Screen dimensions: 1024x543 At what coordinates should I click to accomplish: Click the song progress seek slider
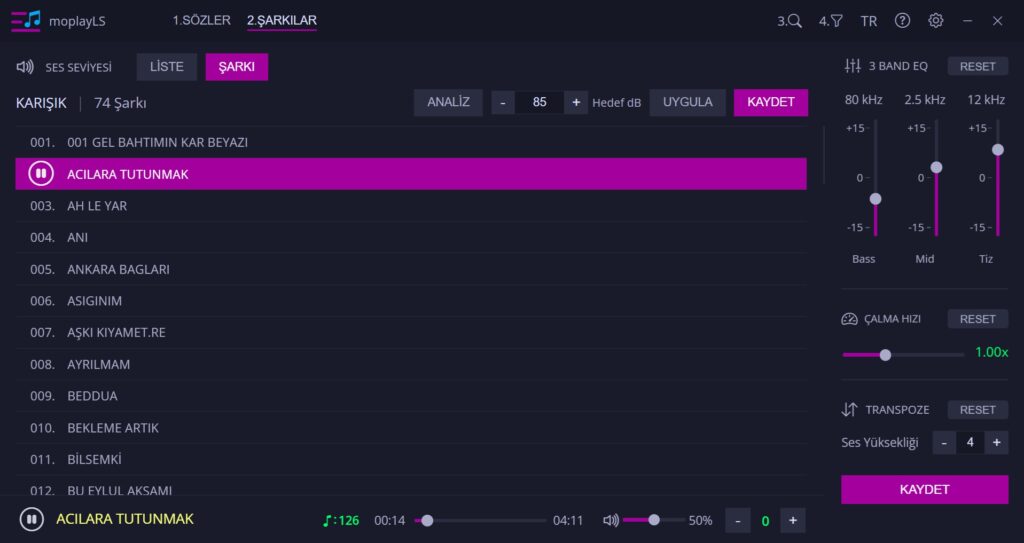(481, 521)
